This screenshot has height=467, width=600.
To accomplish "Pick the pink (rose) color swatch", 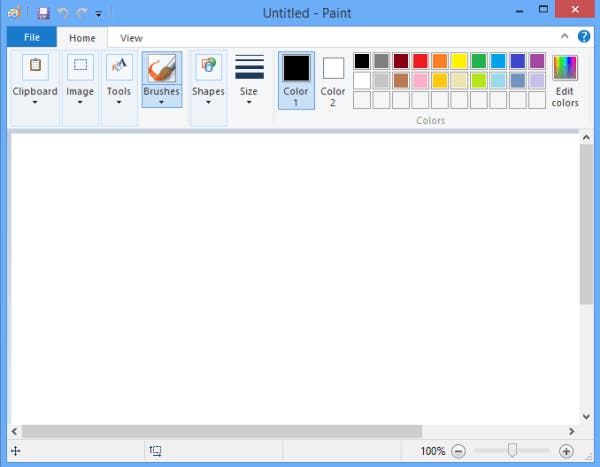I will coord(420,81).
